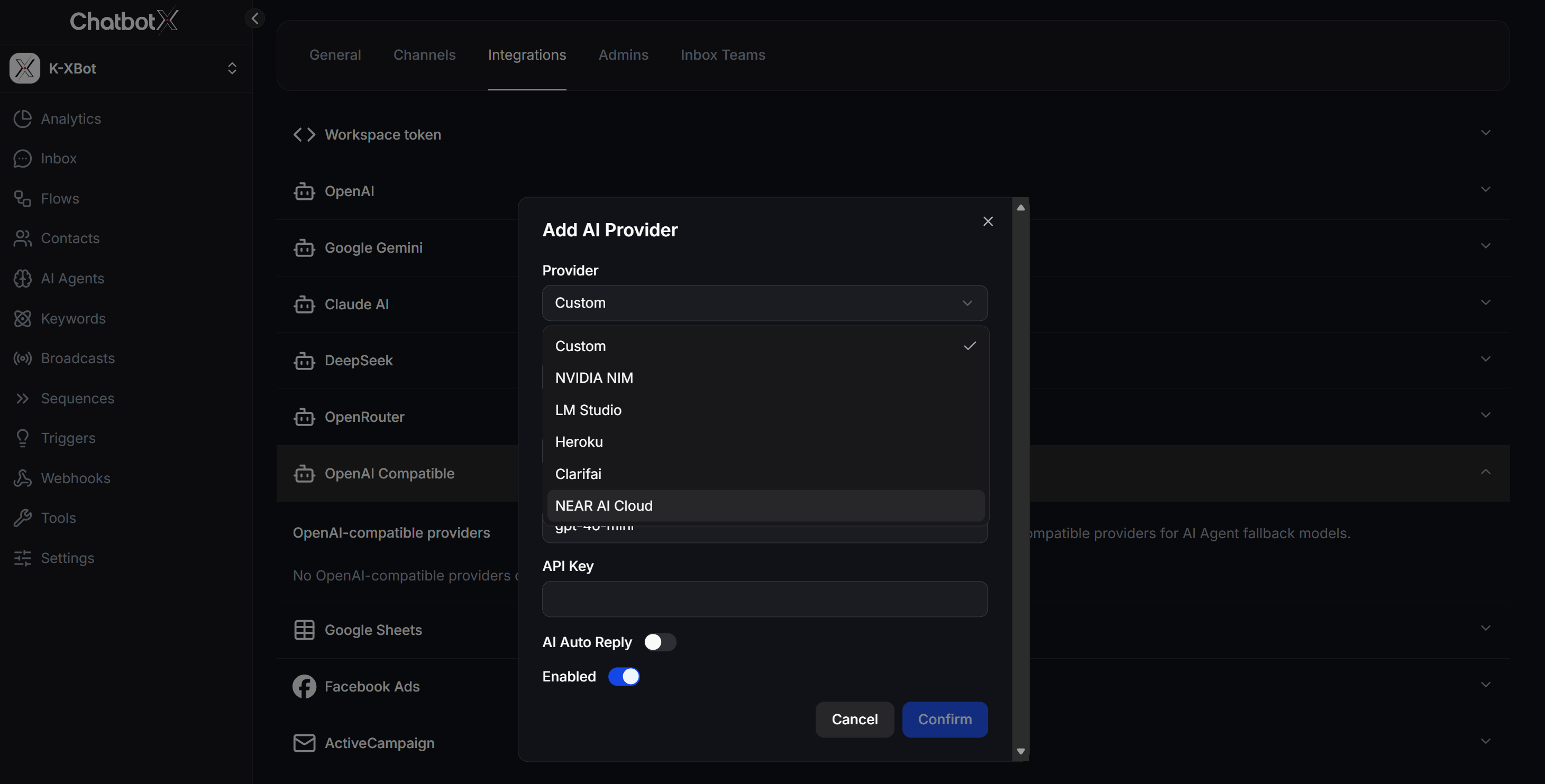Select Custom in the provider list
Image resolution: width=1545 pixels, height=784 pixels.
click(765, 346)
